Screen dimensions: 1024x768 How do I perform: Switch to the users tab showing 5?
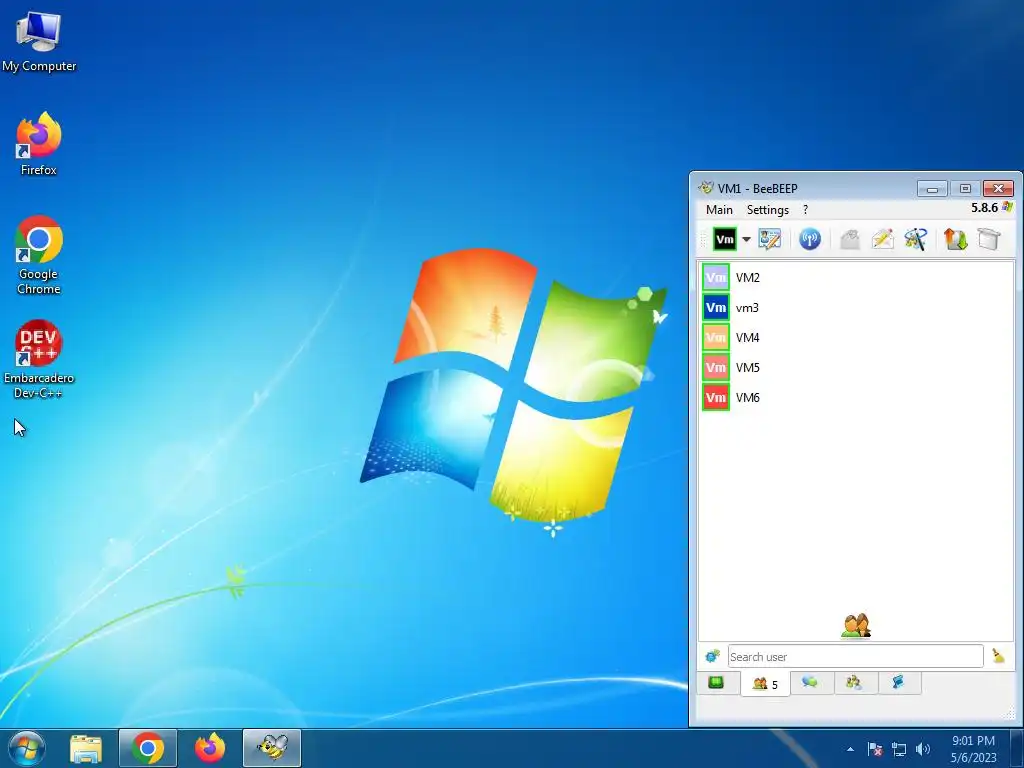coord(765,684)
